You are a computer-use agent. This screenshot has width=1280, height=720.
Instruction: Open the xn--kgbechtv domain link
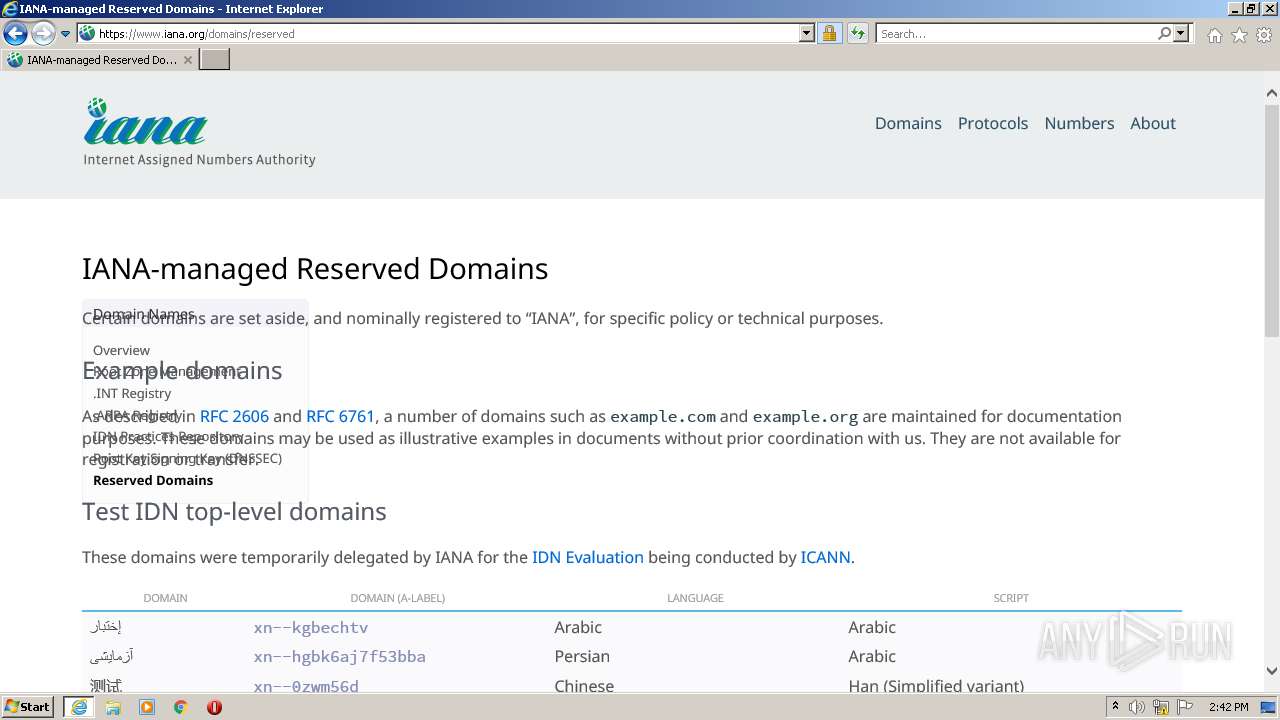point(311,627)
